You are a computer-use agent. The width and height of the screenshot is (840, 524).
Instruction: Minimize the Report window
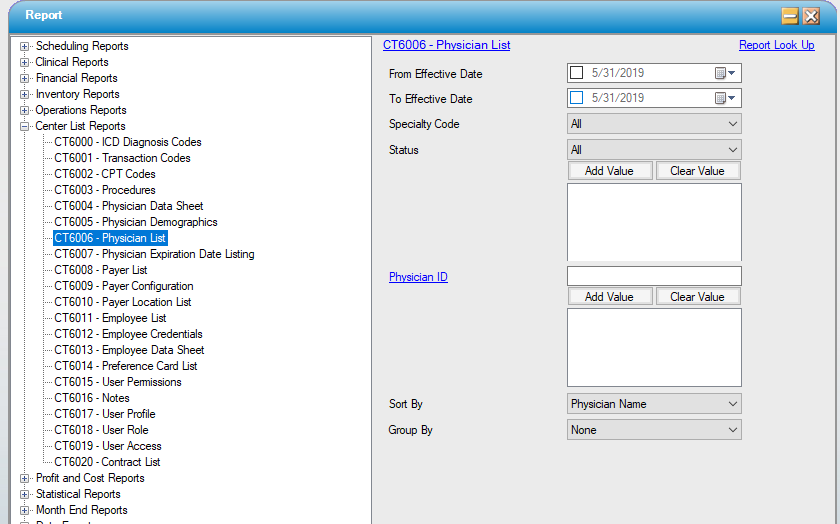coord(790,16)
